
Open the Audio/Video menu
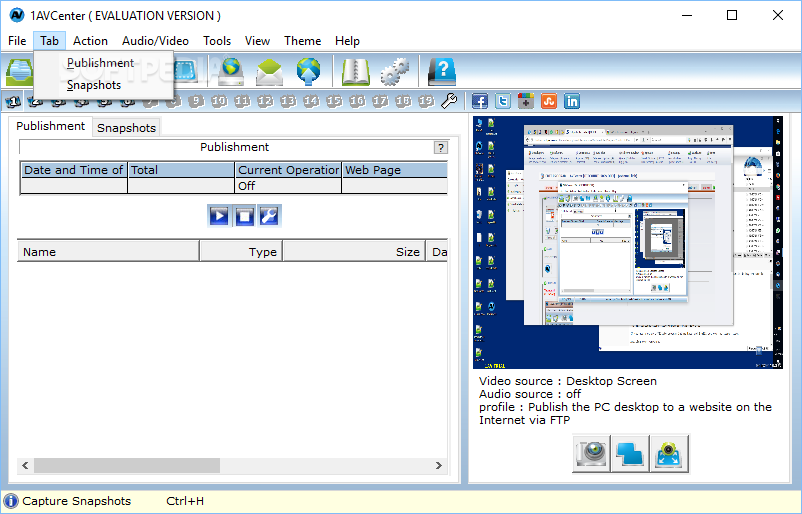click(155, 41)
